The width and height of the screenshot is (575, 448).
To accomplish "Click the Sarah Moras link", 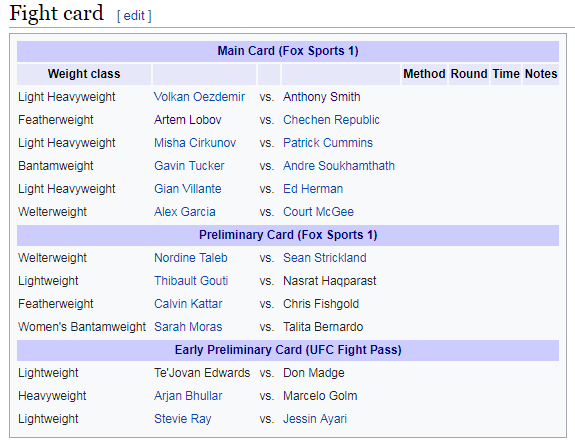I will tap(188, 327).
